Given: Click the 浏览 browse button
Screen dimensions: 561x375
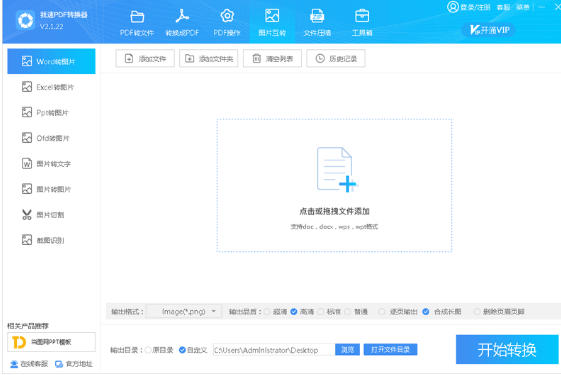Looking at the screenshot, I should (x=347, y=350).
